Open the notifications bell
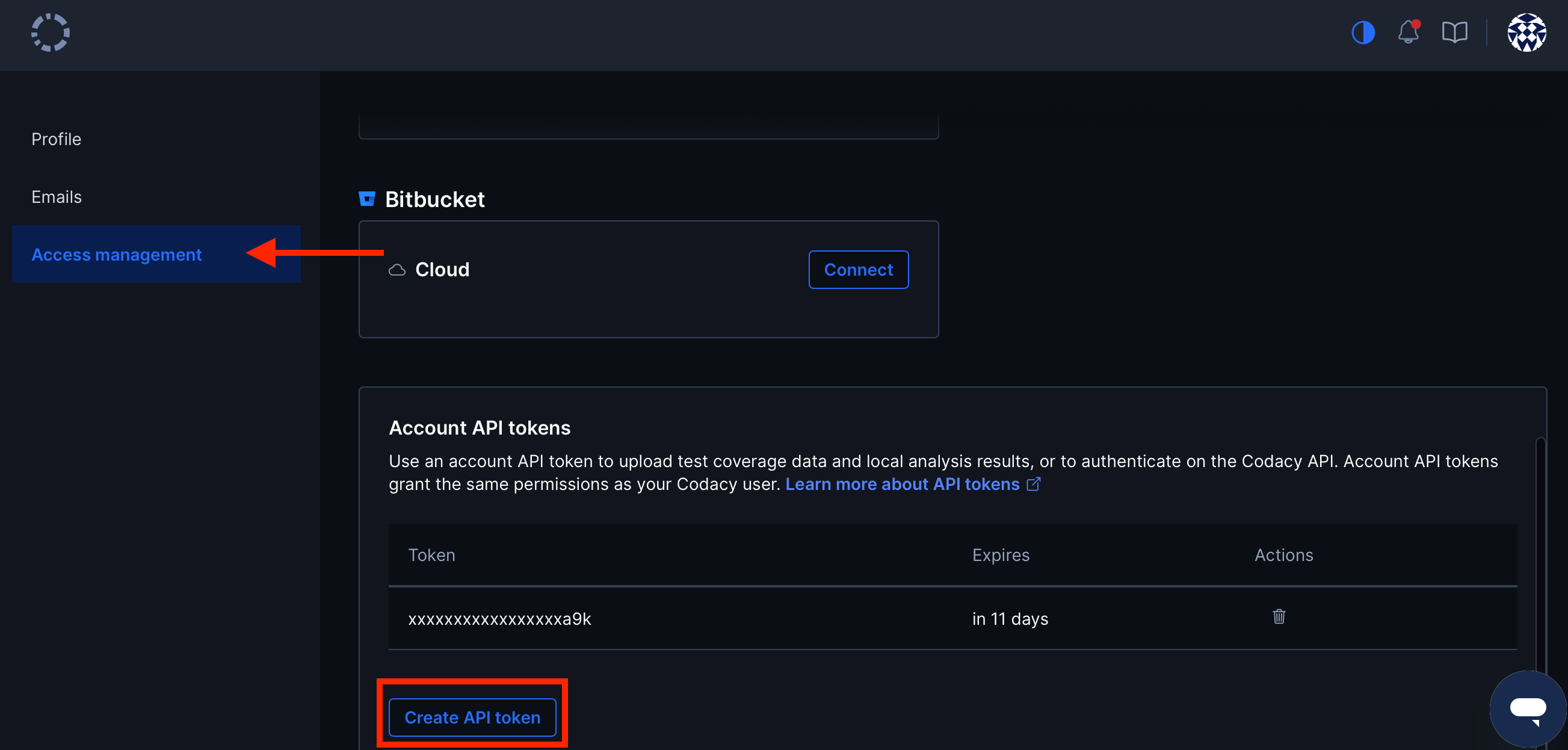1568x750 pixels. pos(1409,32)
